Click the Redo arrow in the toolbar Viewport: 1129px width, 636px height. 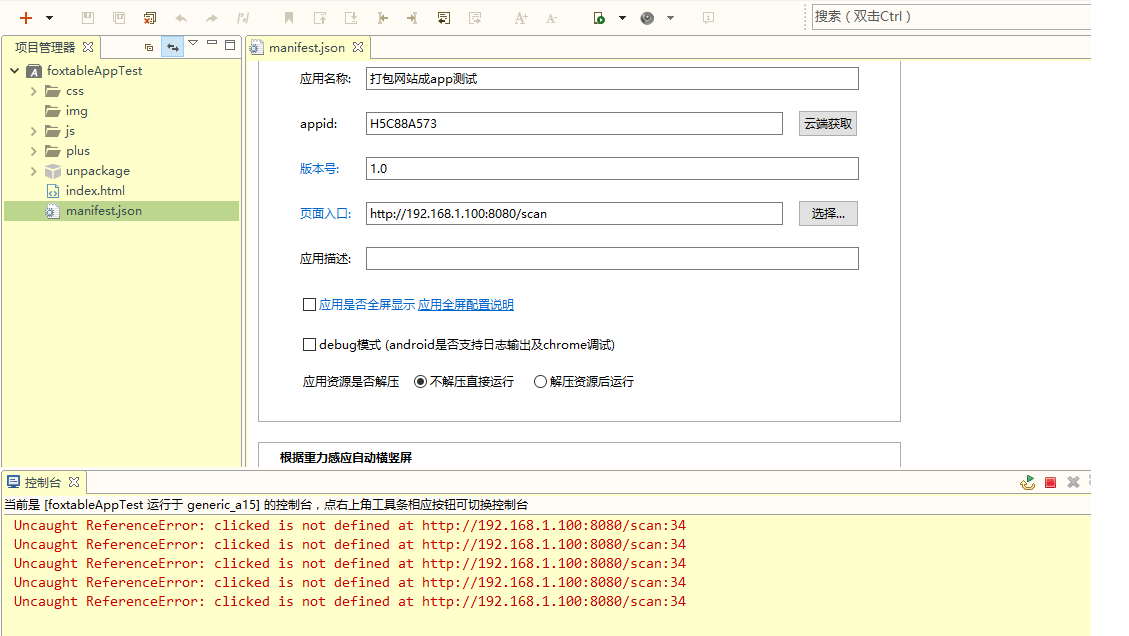pyautogui.click(x=212, y=18)
